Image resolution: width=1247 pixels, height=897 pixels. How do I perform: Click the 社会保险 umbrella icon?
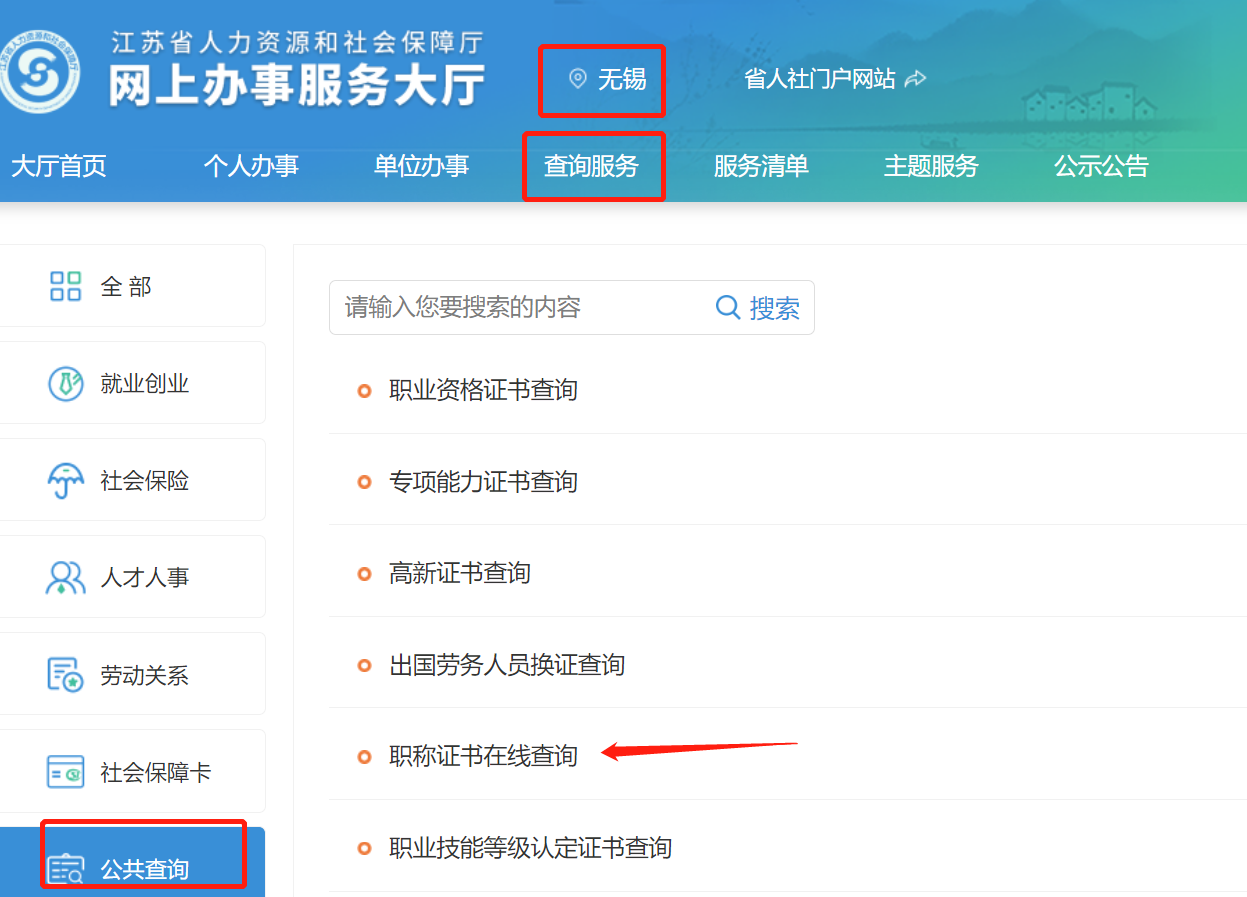point(65,481)
